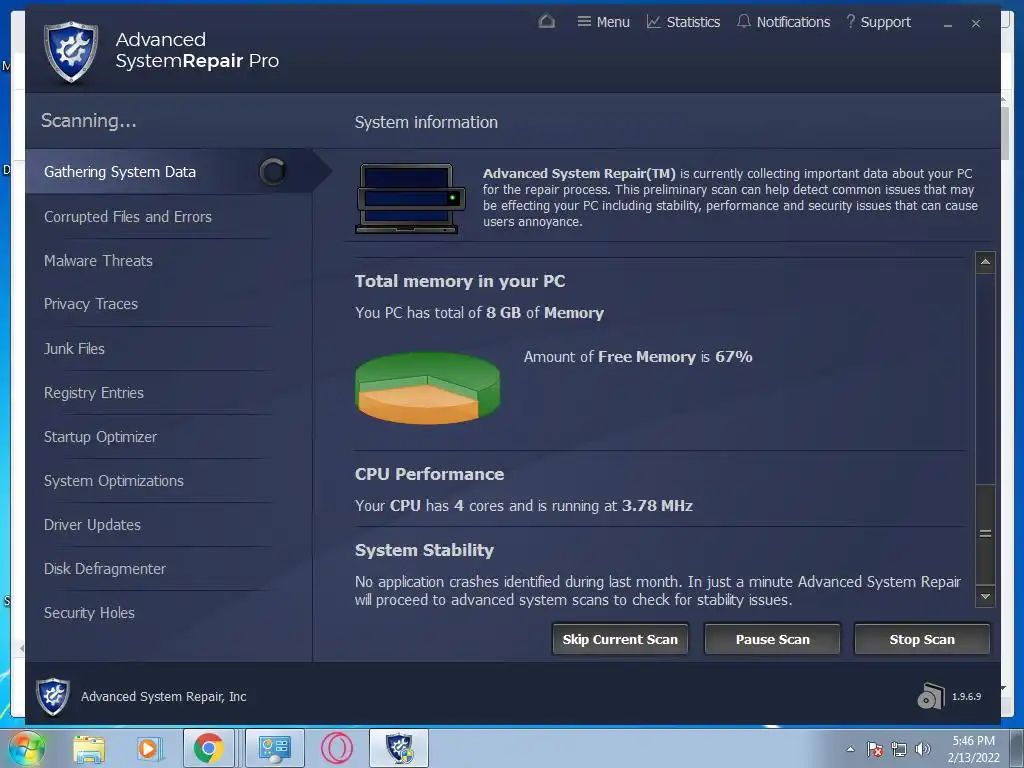Select Malware Threats in the sidebar
This screenshot has height=768, width=1024.
click(98, 261)
